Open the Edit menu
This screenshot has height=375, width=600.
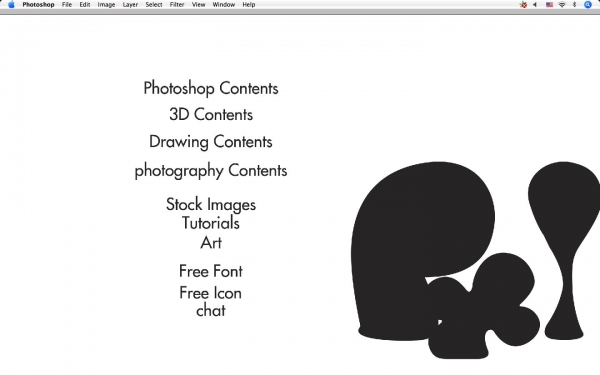pyautogui.click(x=85, y=5)
